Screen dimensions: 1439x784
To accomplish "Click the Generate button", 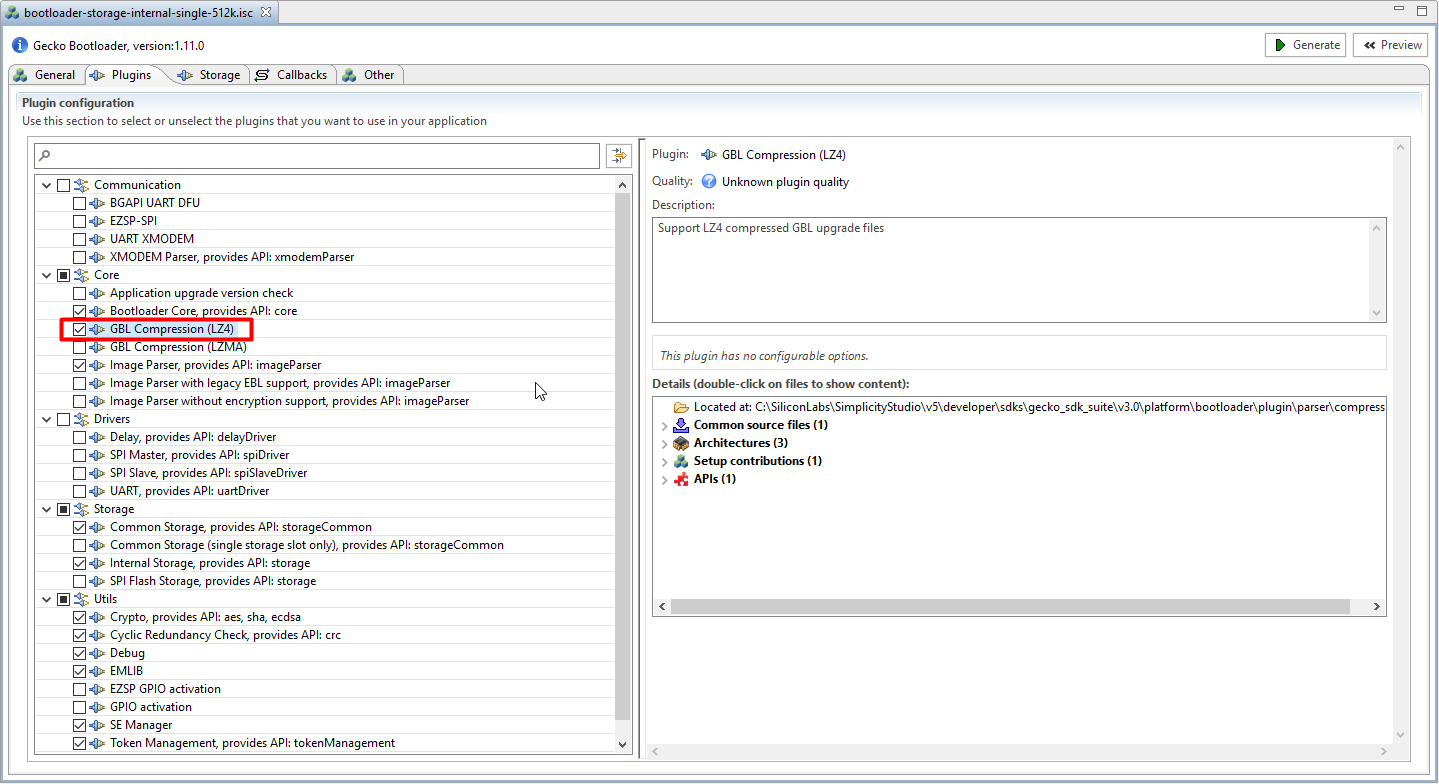I will pyautogui.click(x=1306, y=45).
